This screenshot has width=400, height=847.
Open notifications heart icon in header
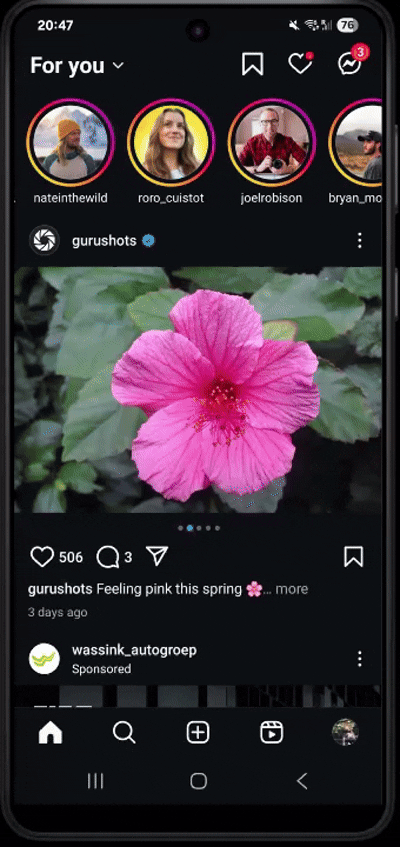(x=300, y=64)
